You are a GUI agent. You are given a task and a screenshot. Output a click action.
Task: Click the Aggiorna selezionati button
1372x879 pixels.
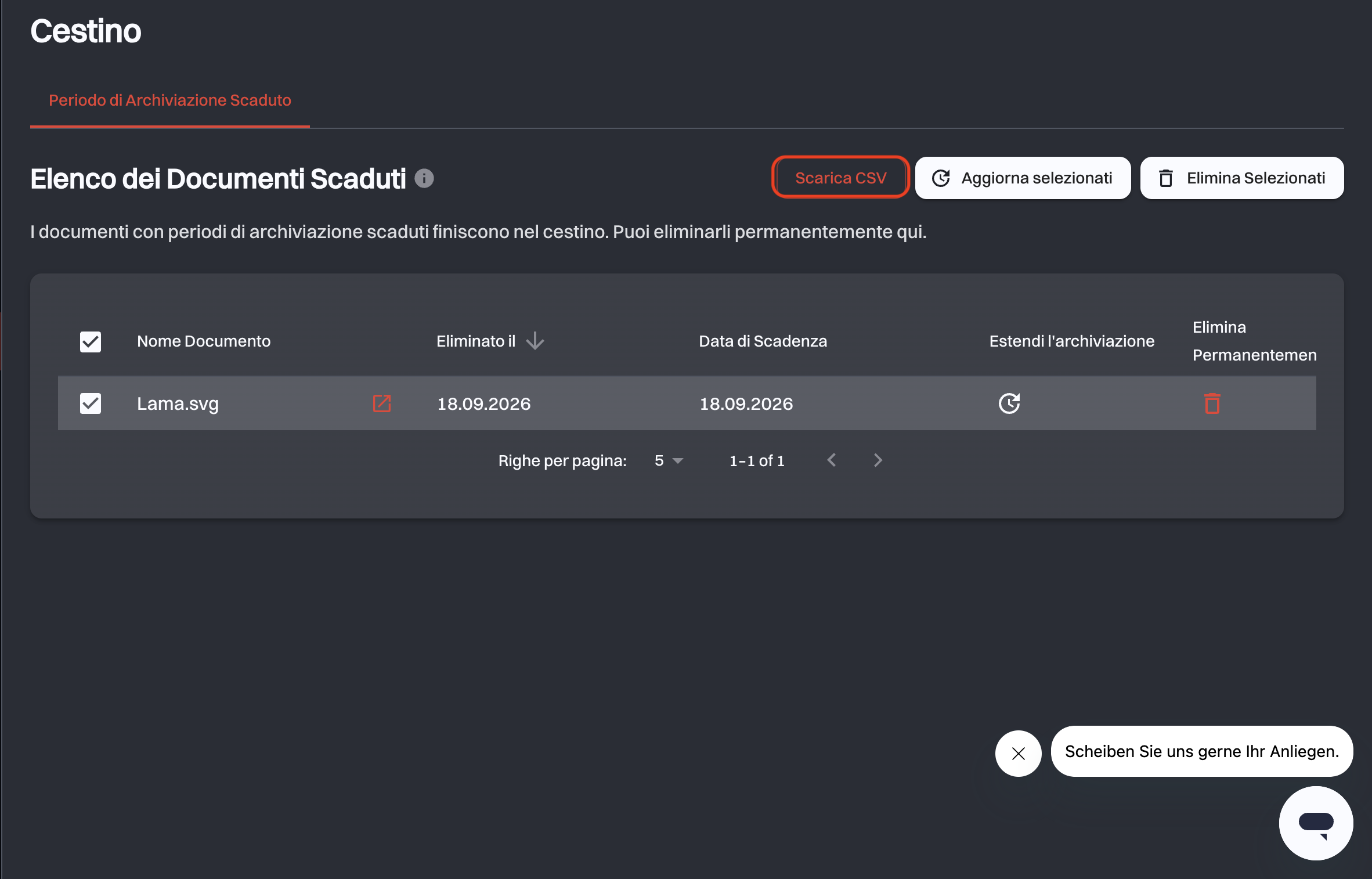(x=1023, y=178)
